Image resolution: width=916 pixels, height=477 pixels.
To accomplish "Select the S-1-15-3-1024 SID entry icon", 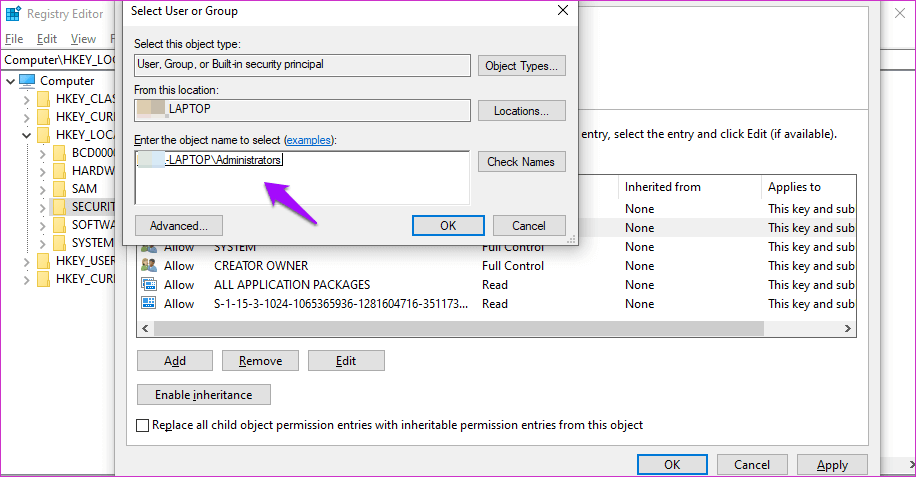I will point(149,304).
